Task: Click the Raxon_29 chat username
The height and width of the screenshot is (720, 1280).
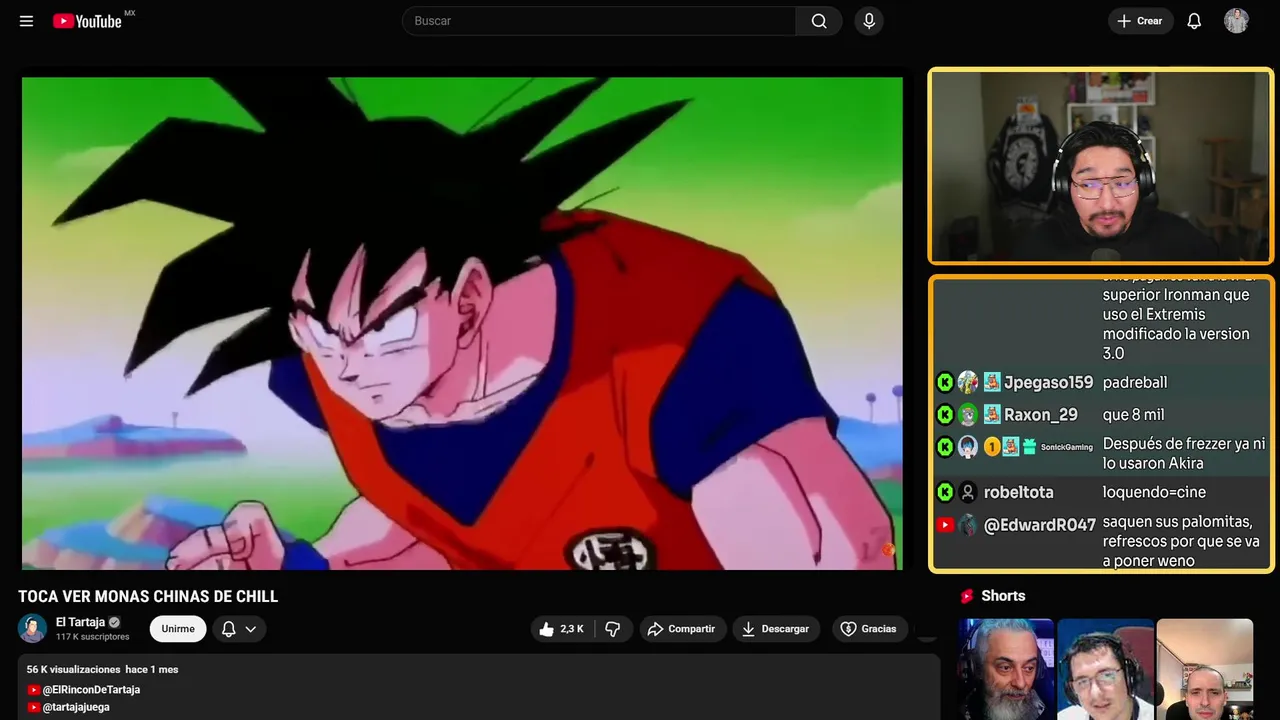Action: pyautogui.click(x=1041, y=415)
